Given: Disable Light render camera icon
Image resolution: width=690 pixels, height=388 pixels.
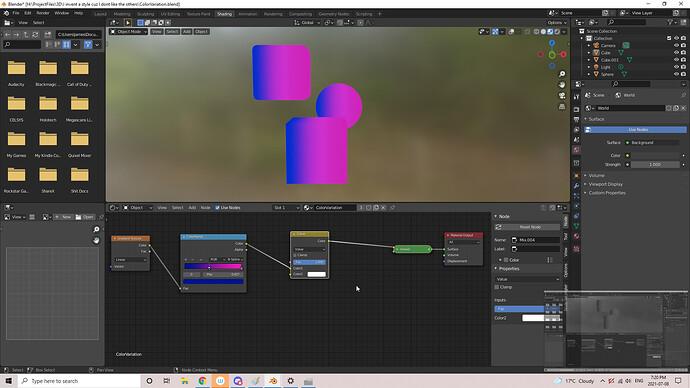Looking at the screenshot, I should (683, 67).
